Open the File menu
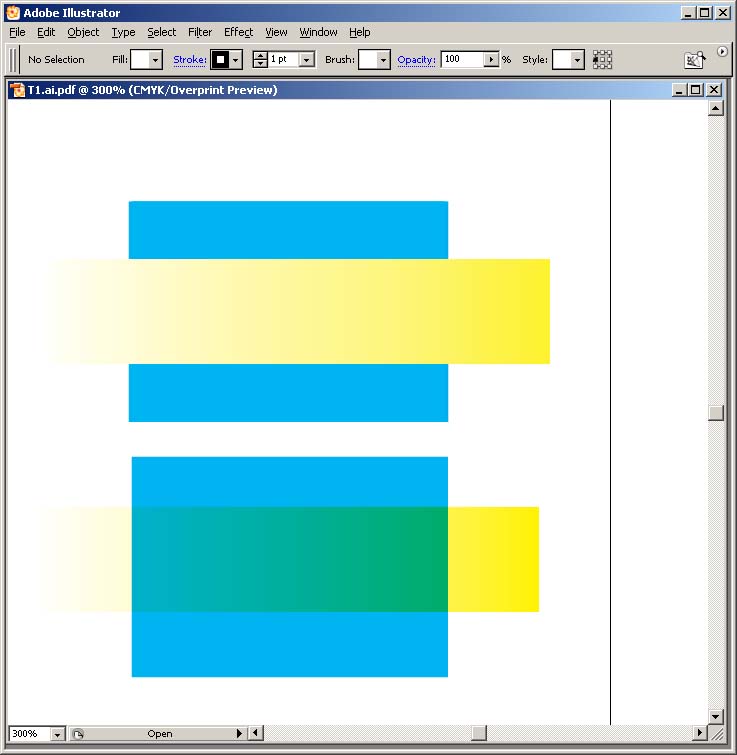The image size is (737, 755). point(17,32)
